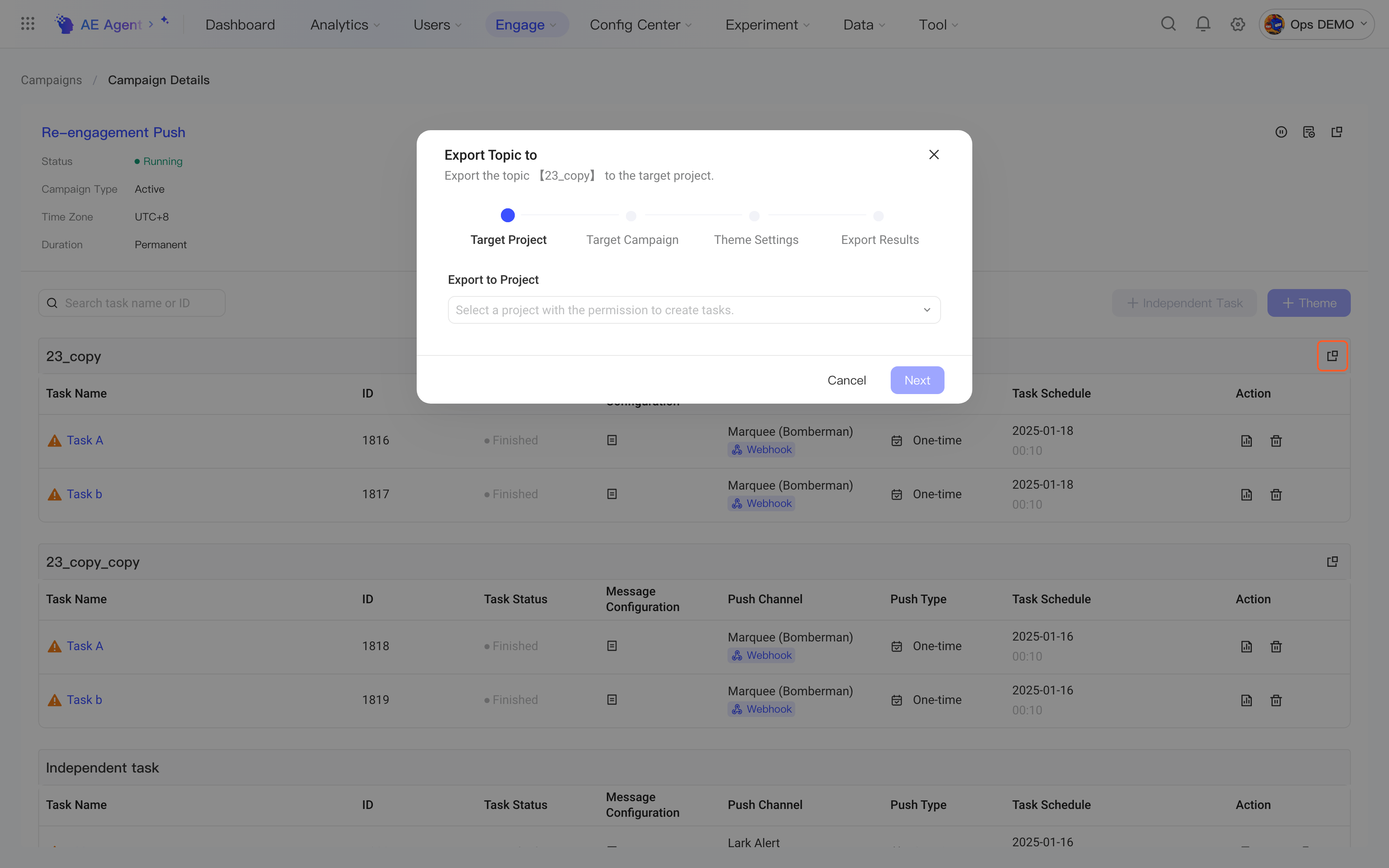Viewport: 1389px width, 868px height.
Task: Click the Next button
Action: pyautogui.click(x=917, y=380)
